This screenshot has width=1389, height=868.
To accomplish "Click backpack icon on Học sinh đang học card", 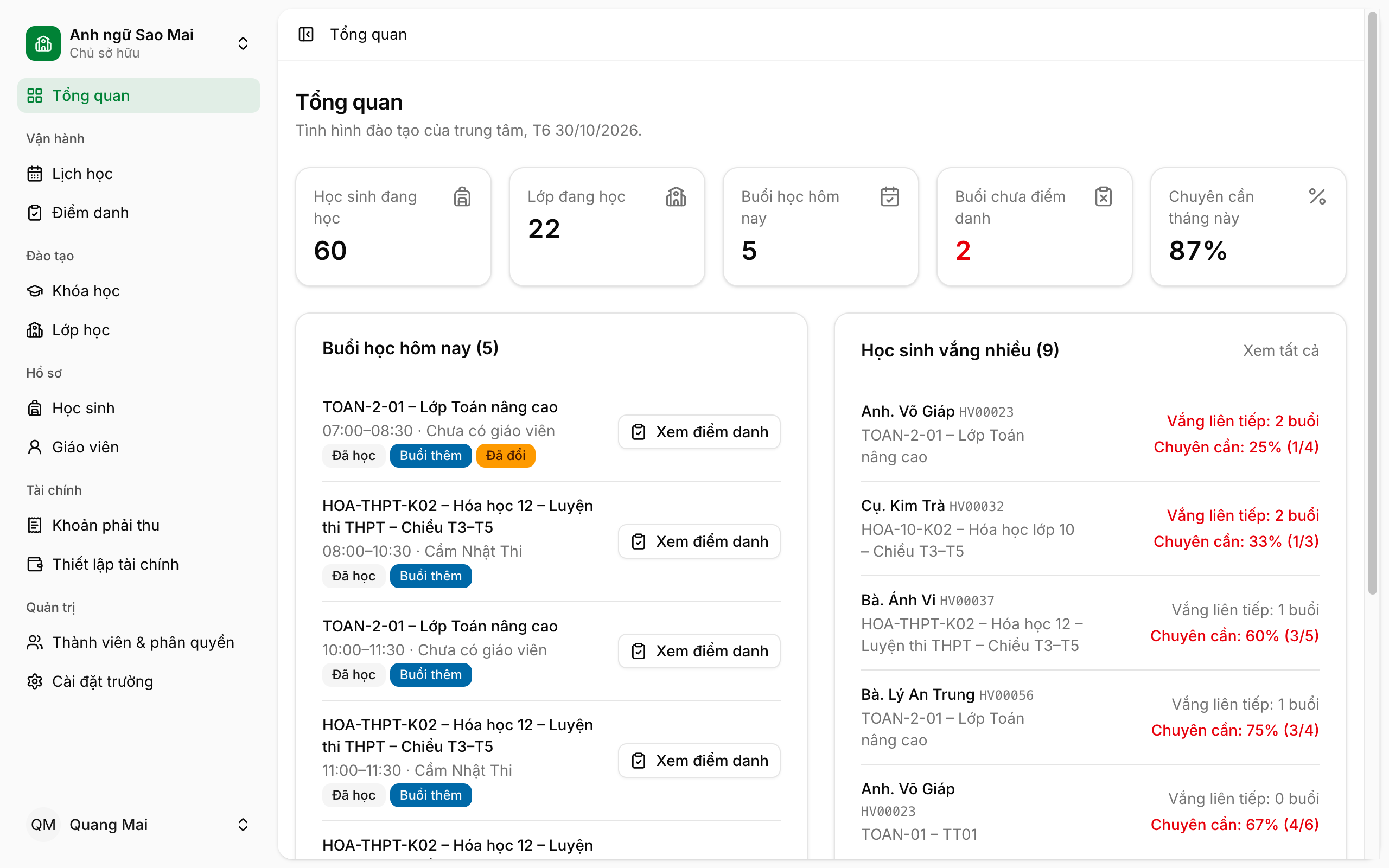I will 462,197.
